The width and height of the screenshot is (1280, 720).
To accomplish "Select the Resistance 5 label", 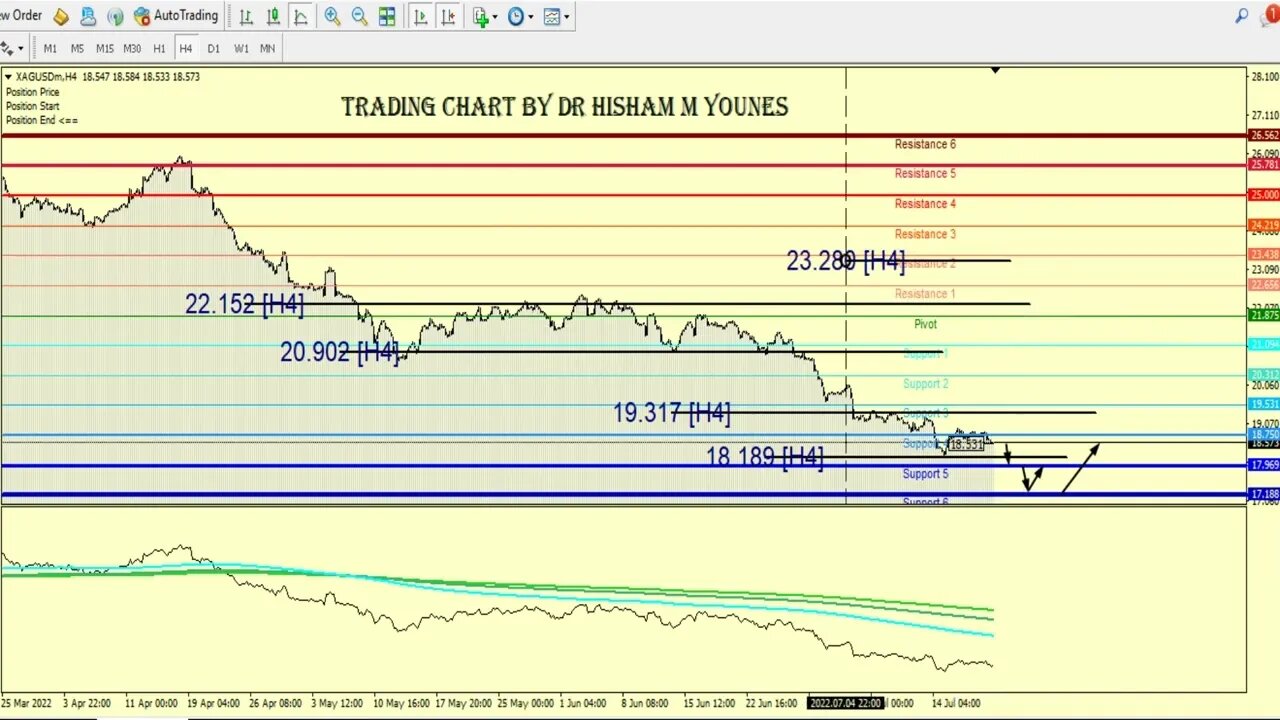I will tap(925, 174).
